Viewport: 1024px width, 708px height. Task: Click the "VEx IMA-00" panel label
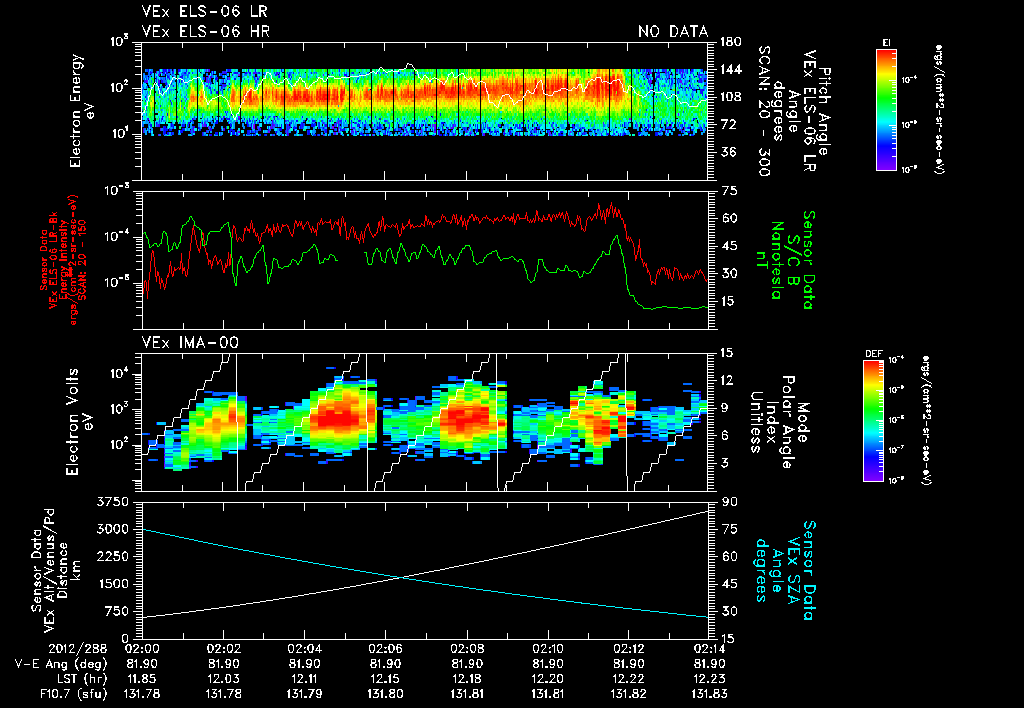[190, 342]
